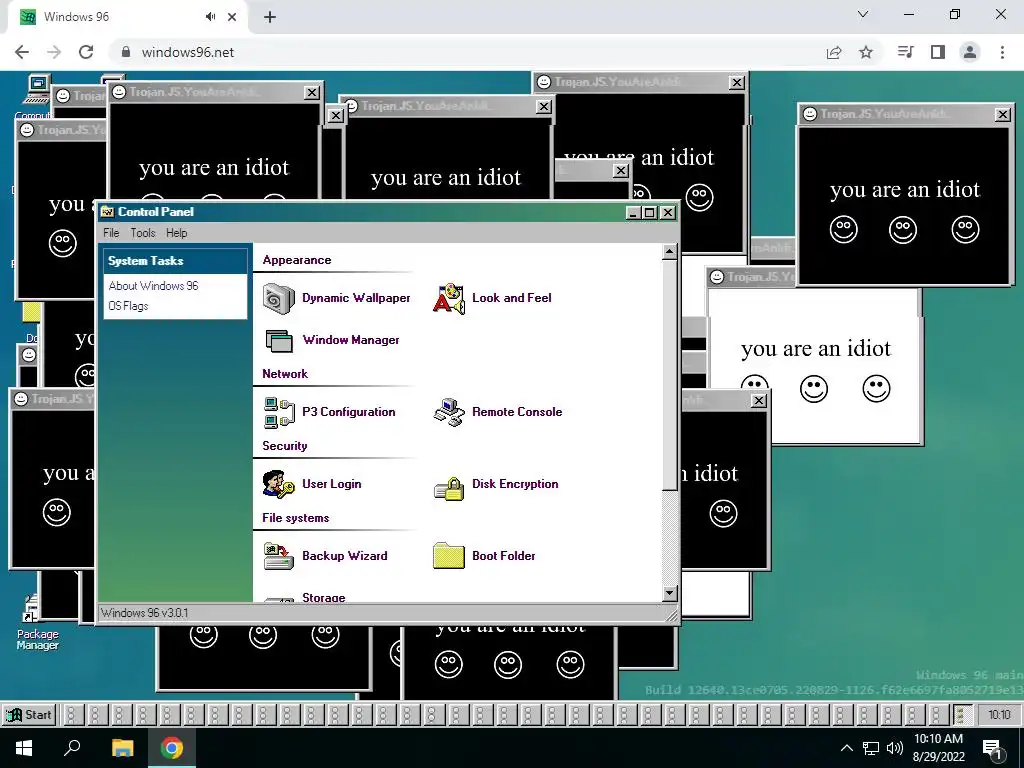
Task: Open the notification center icon
Action: point(993,749)
